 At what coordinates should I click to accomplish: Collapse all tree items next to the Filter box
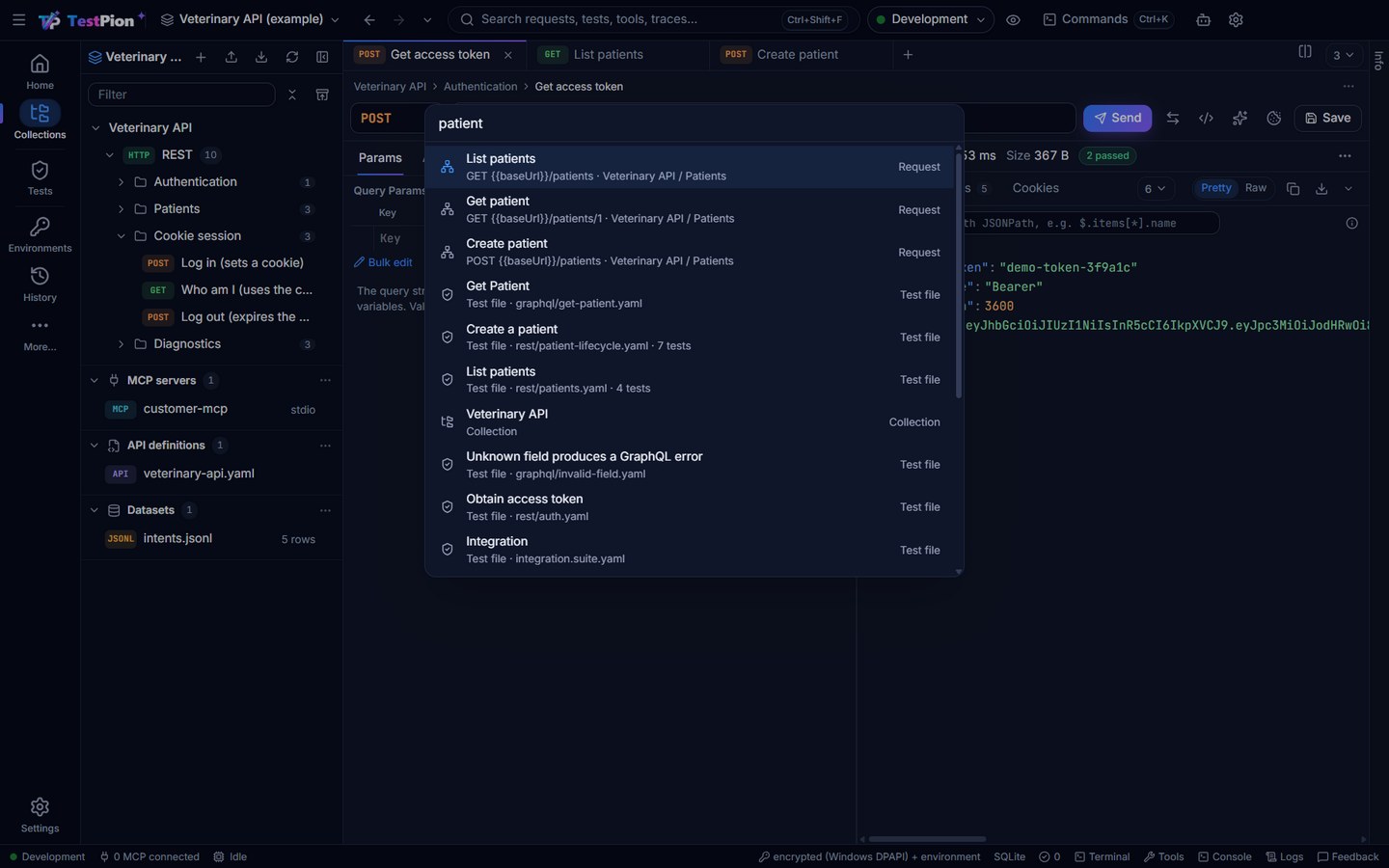point(292,95)
